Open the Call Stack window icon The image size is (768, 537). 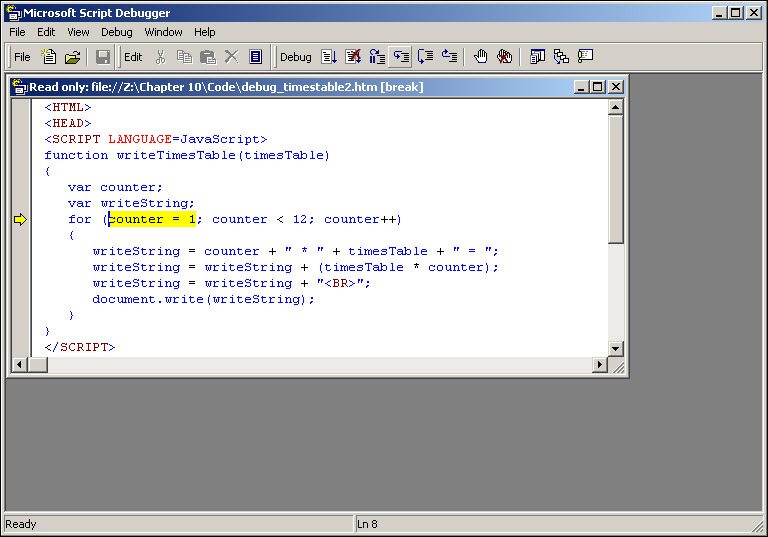point(561,57)
